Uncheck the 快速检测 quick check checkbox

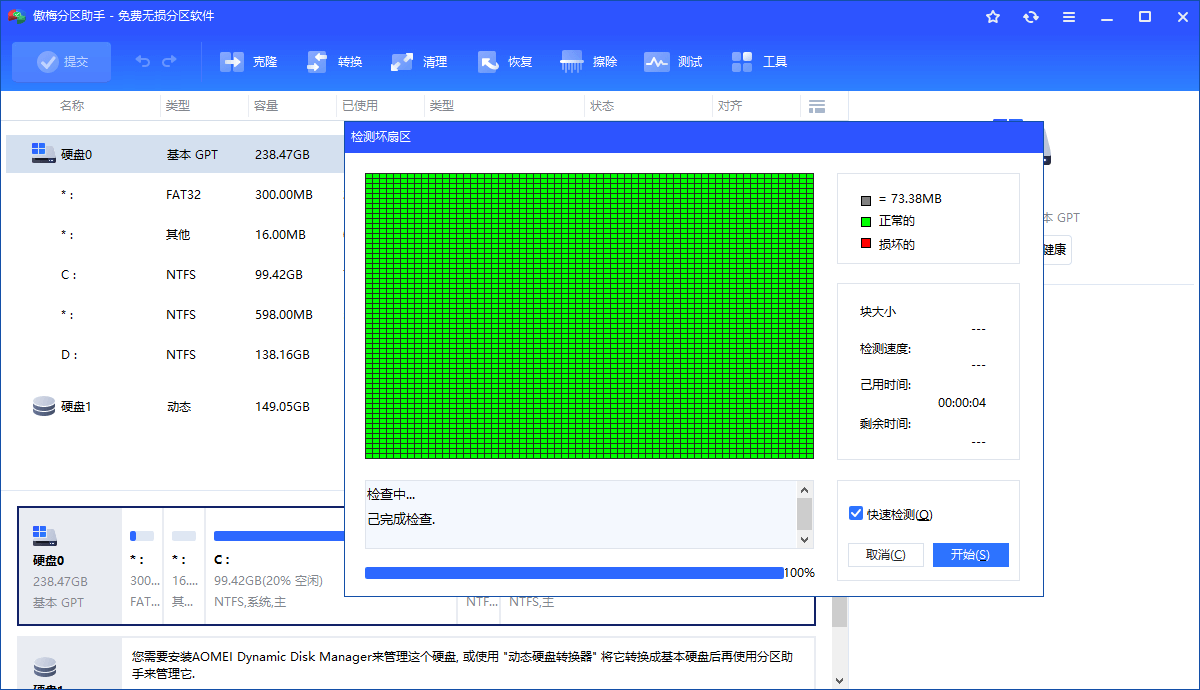point(856,514)
